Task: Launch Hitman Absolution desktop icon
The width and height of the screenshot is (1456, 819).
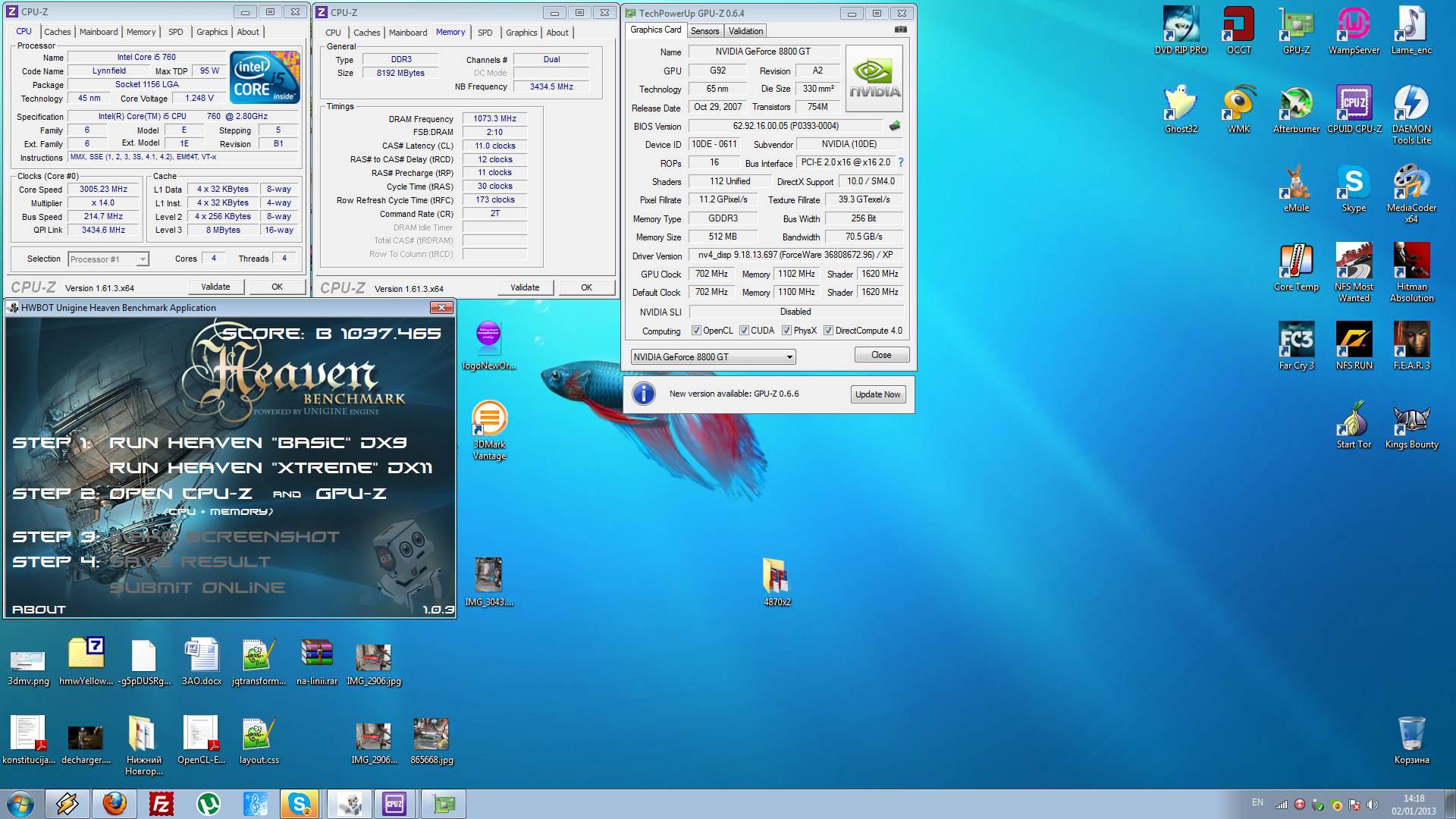Action: [x=1411, y=272]
